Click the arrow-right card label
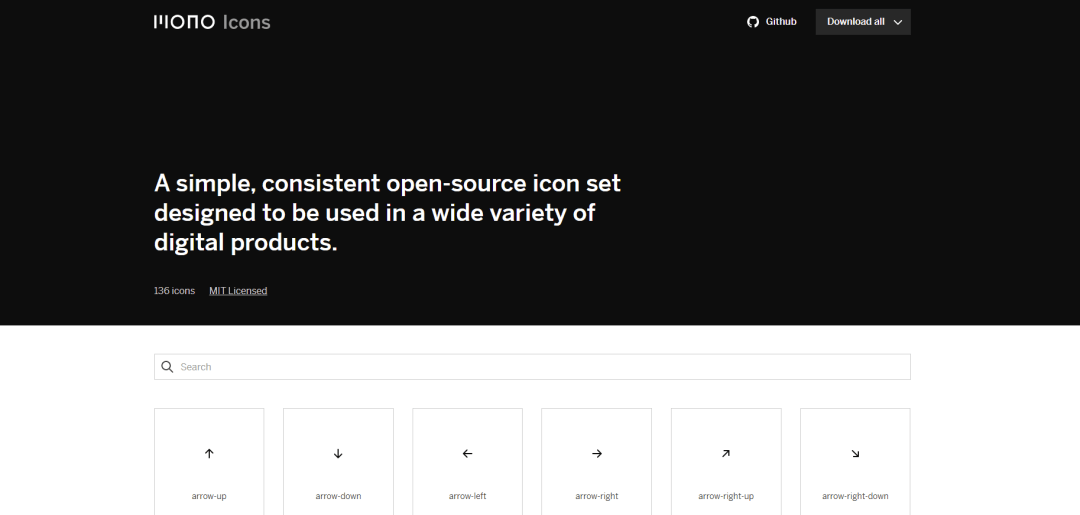 pos(597,496)
